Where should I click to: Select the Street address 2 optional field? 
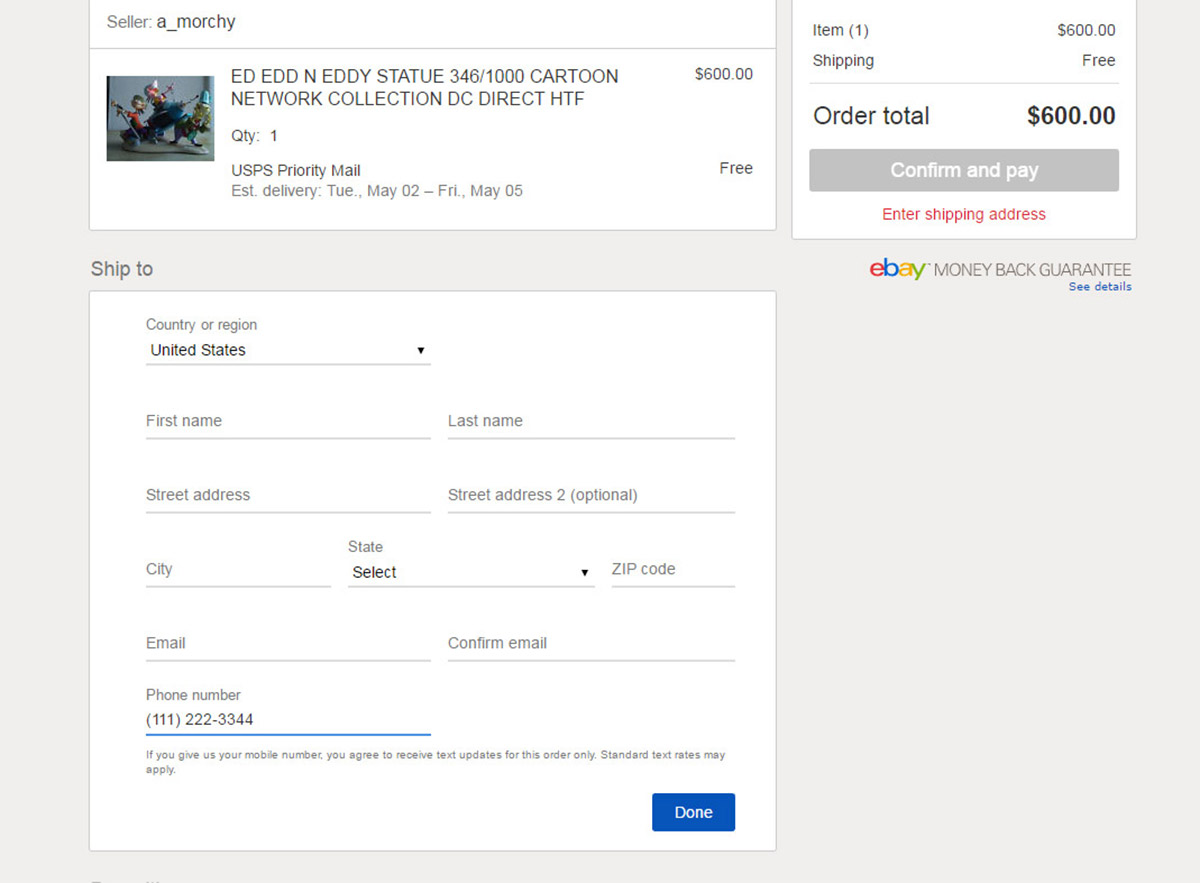(x=590, y=495)
